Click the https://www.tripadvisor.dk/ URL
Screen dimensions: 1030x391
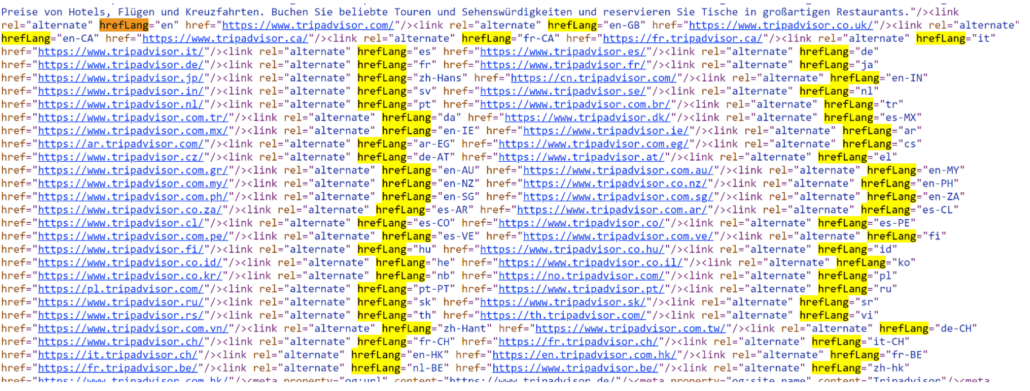(587, 117)
